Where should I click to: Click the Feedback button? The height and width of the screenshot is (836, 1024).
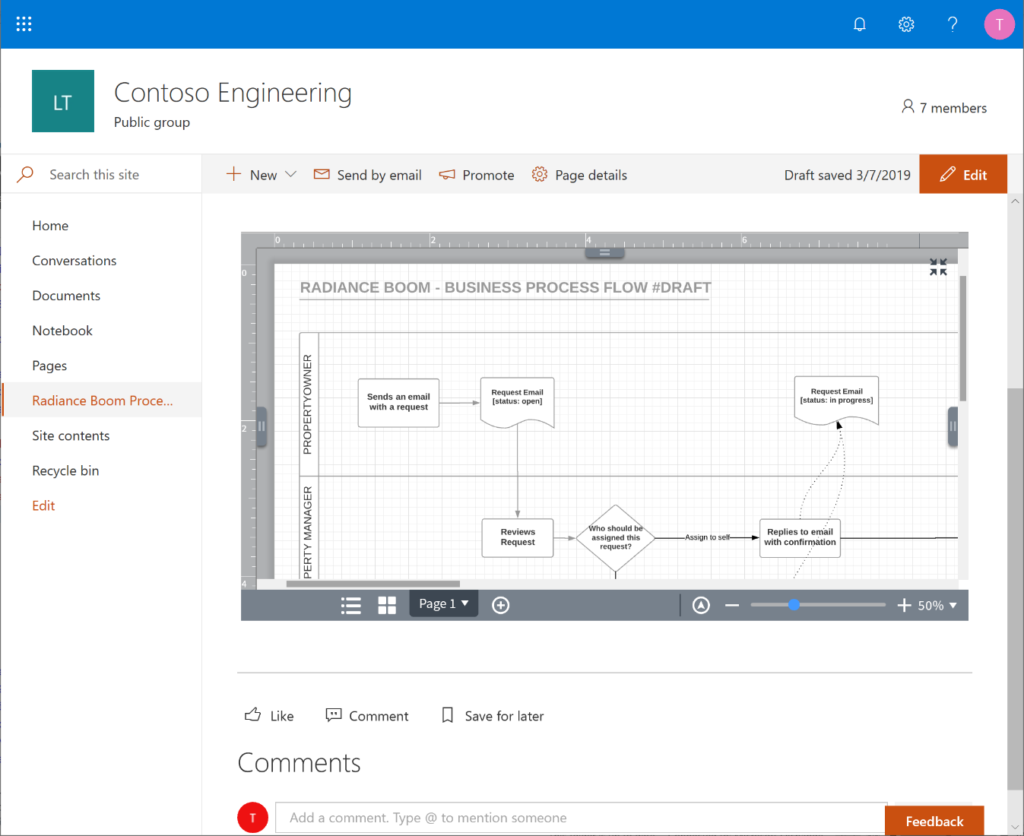934,821
